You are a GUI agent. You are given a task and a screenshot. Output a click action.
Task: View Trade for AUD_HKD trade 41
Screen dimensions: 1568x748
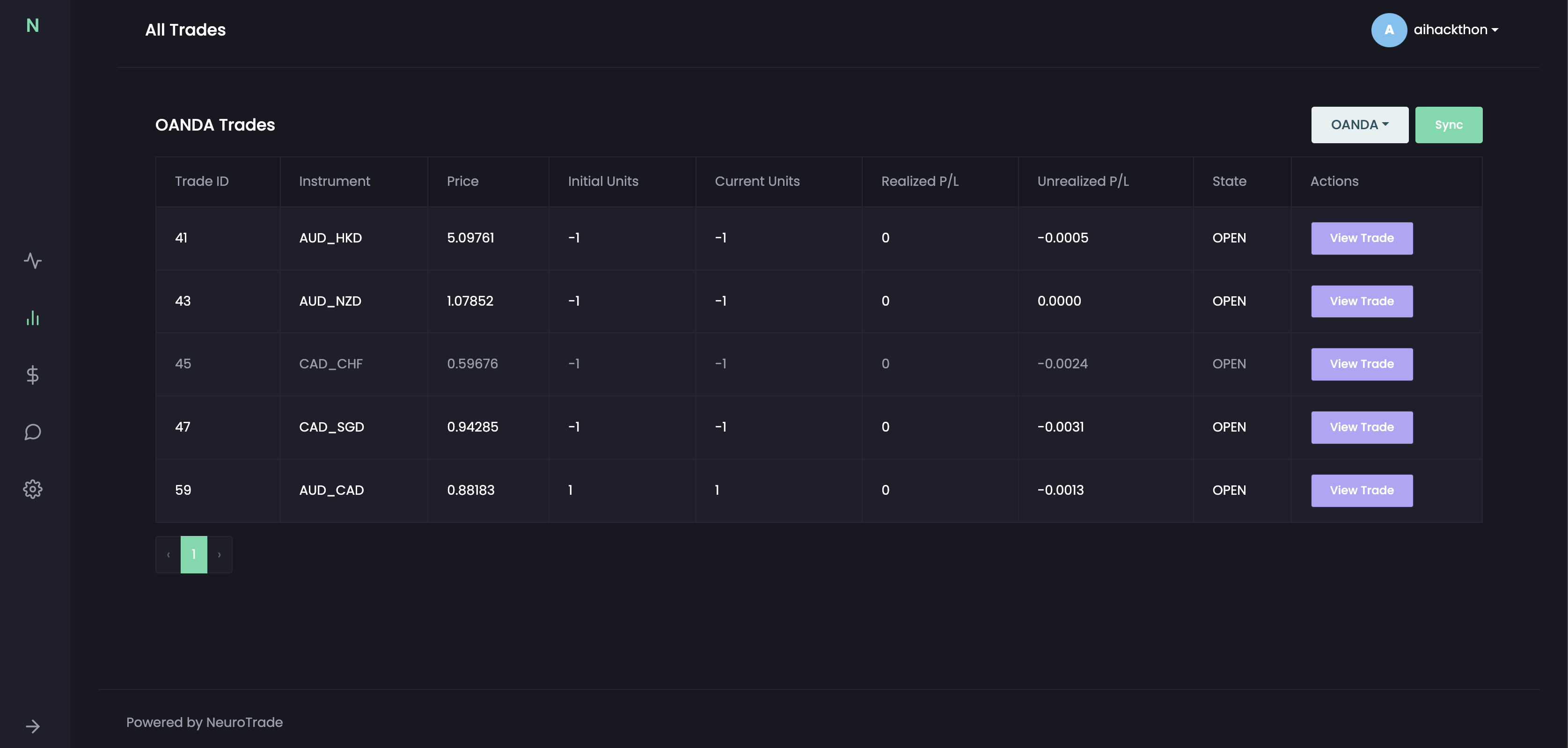pyautogui.click(x=1361, y=238)
